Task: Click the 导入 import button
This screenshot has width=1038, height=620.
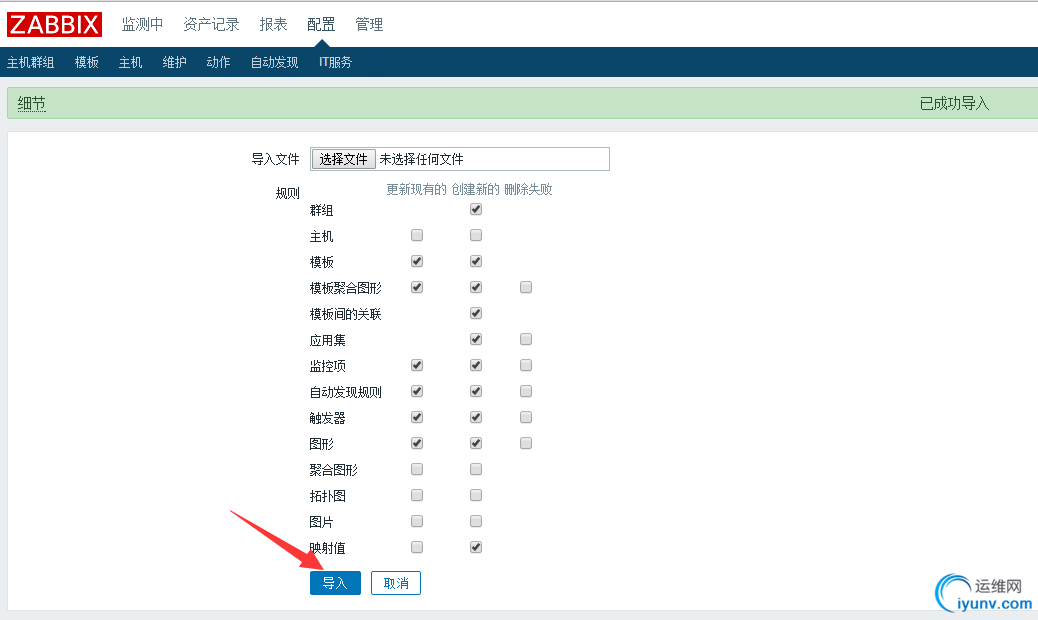Action: [335, 583]
